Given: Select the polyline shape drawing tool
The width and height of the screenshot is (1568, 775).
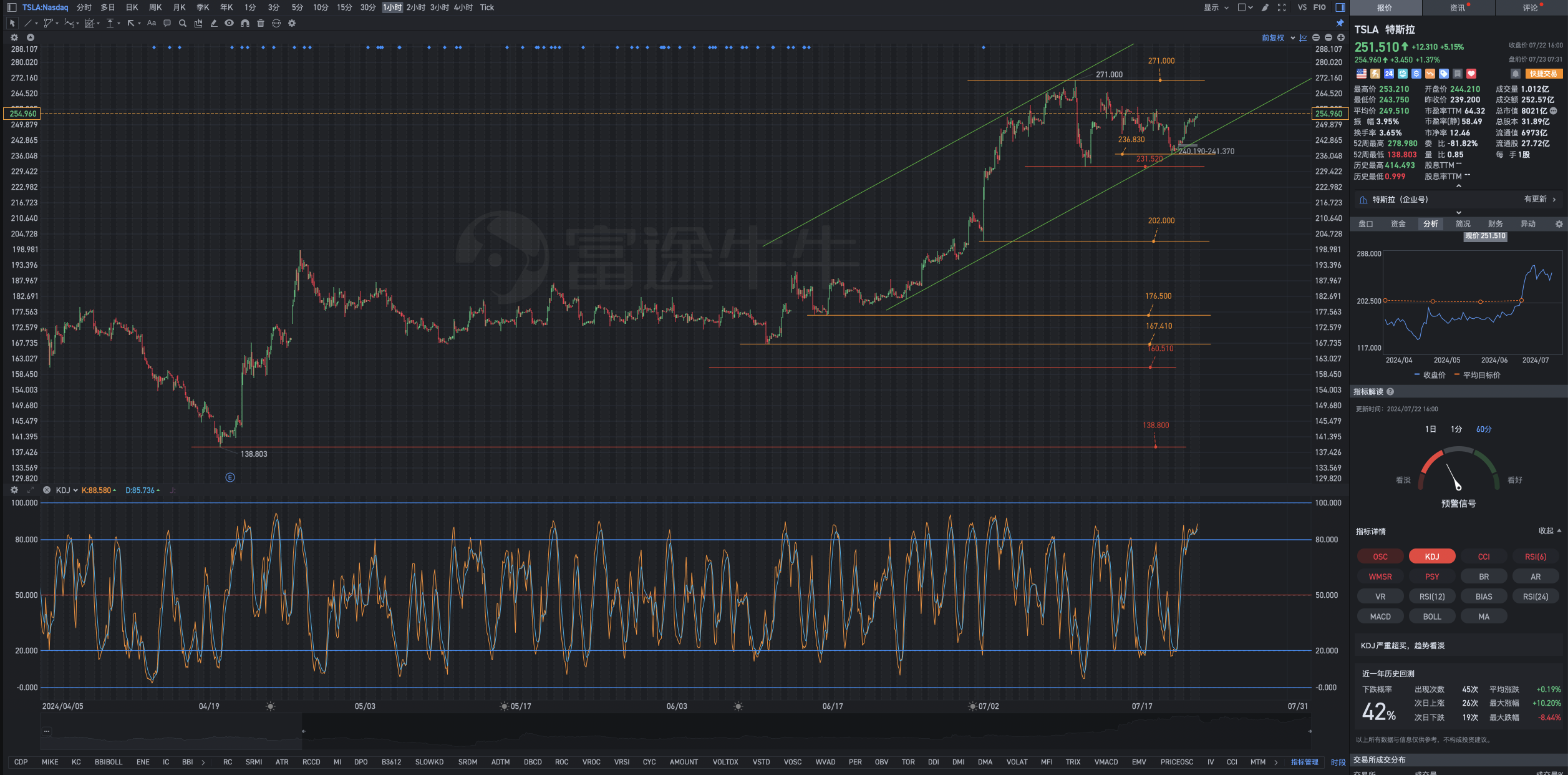Looking at the screenshot, I should click(x=48, y=23).
